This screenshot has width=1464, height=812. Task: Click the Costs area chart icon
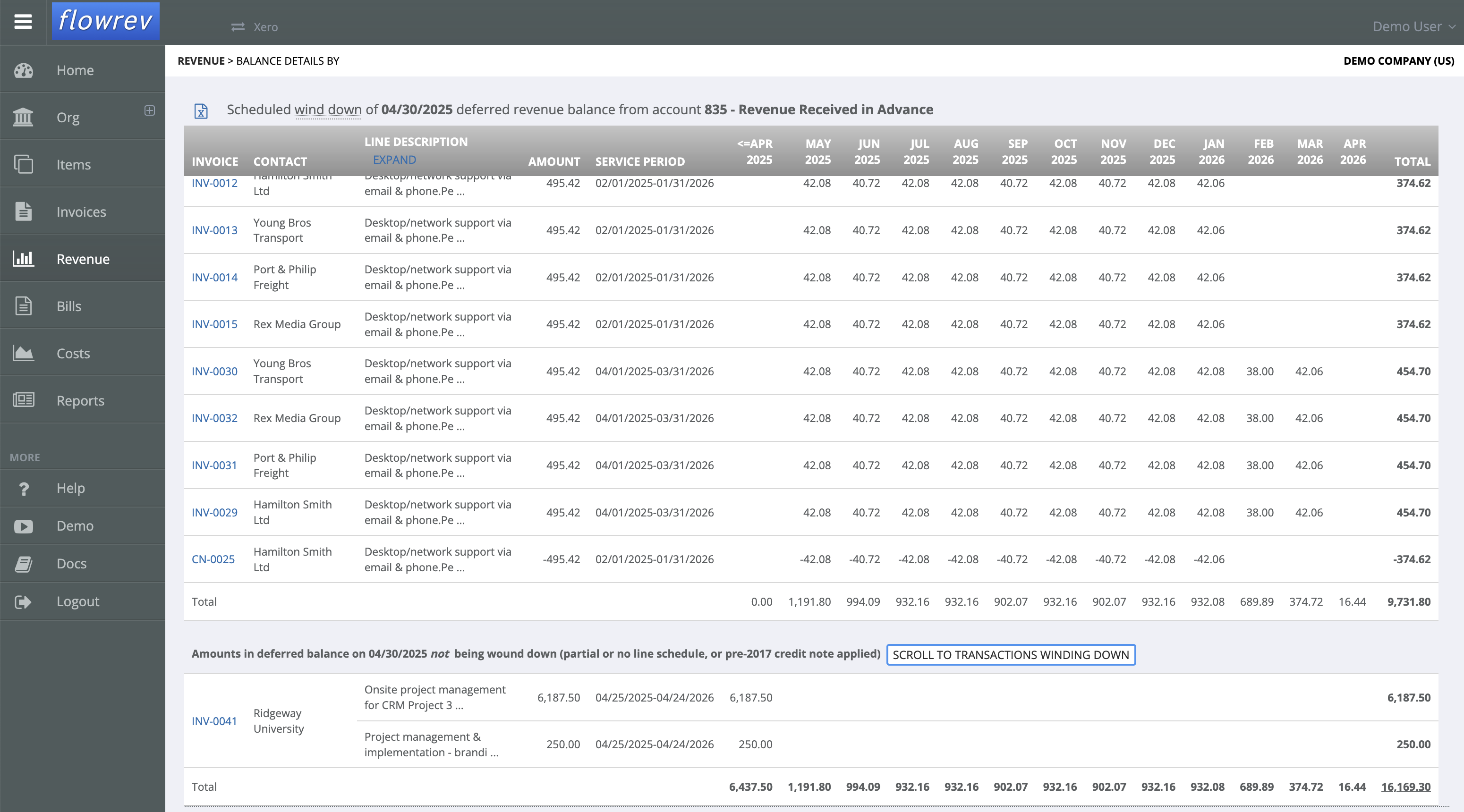[23, 353]
